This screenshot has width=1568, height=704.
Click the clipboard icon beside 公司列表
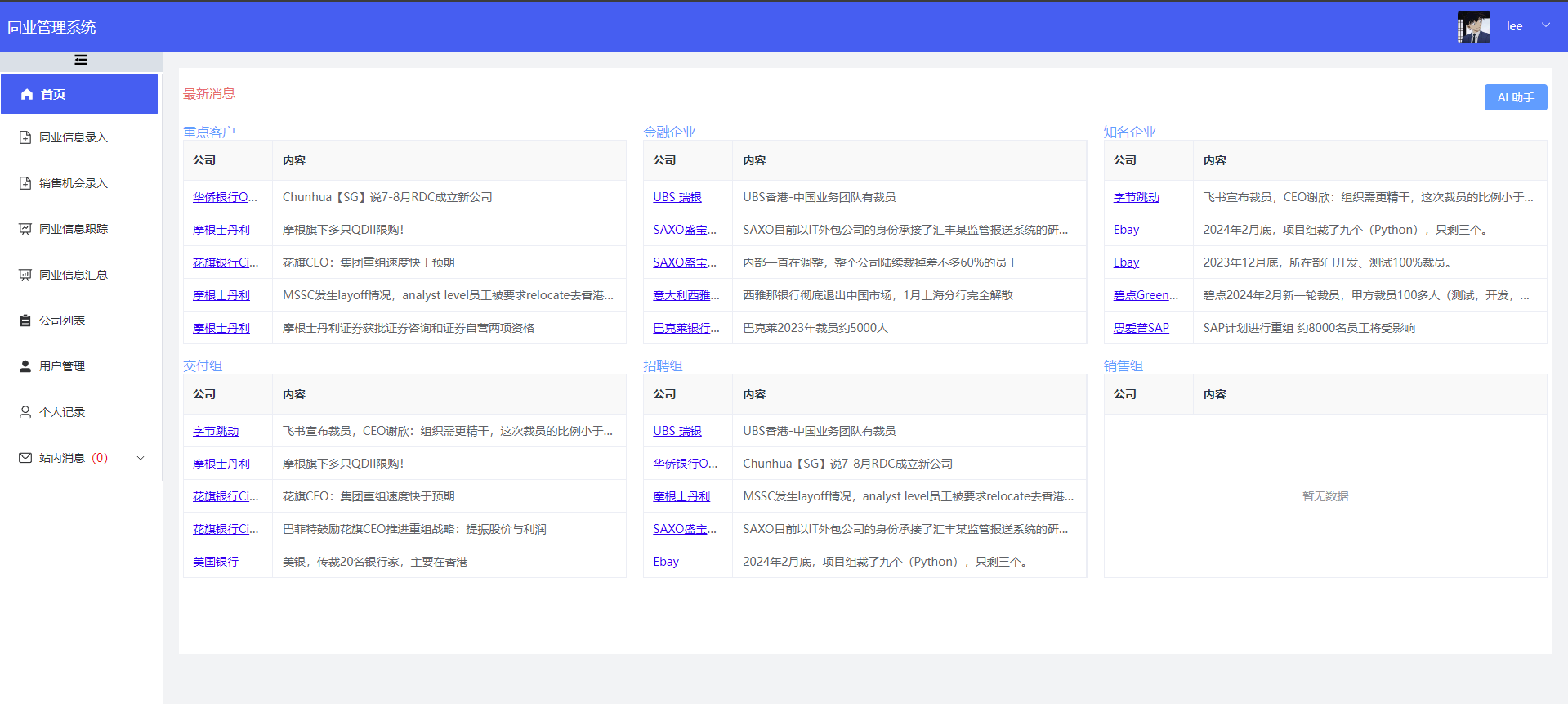(25, 321)
